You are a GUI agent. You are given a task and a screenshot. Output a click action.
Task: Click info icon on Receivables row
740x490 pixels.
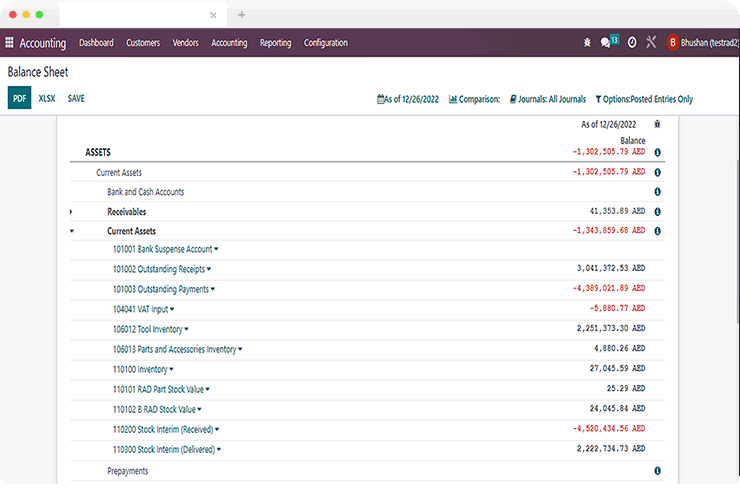click(657, 211)
